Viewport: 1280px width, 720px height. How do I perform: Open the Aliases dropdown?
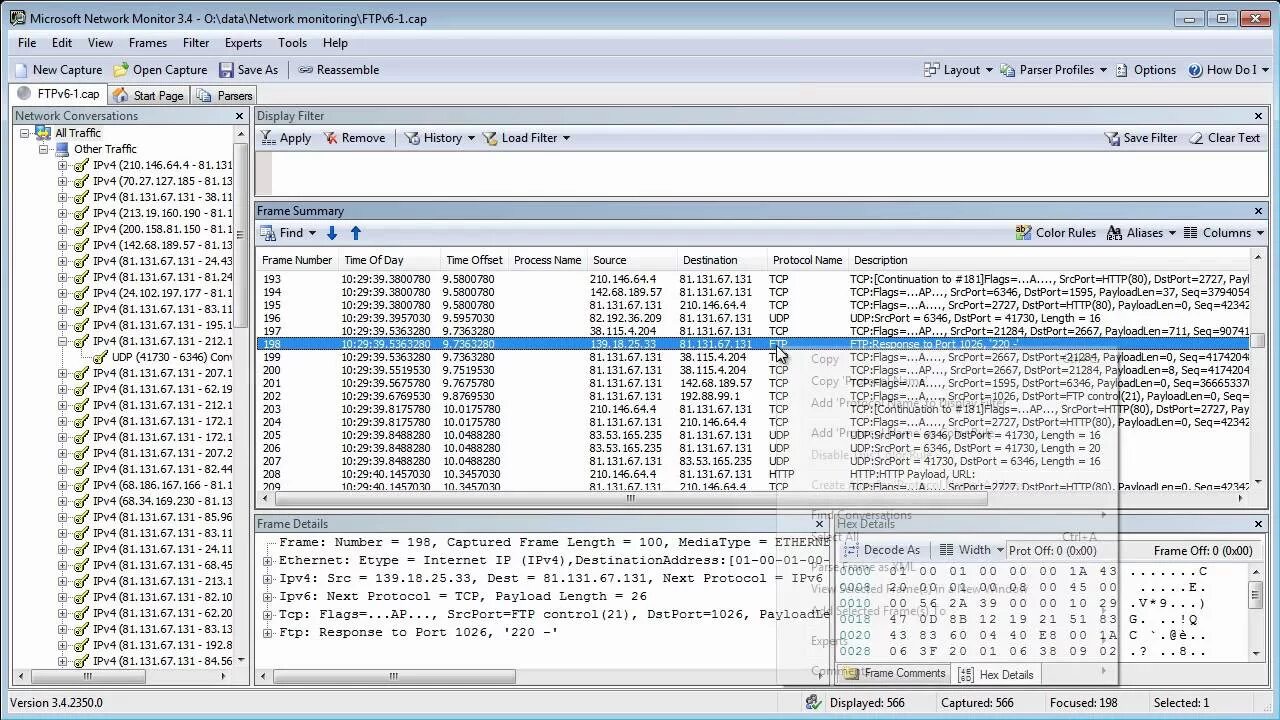pyautogui.click(x=1142, y=233)
